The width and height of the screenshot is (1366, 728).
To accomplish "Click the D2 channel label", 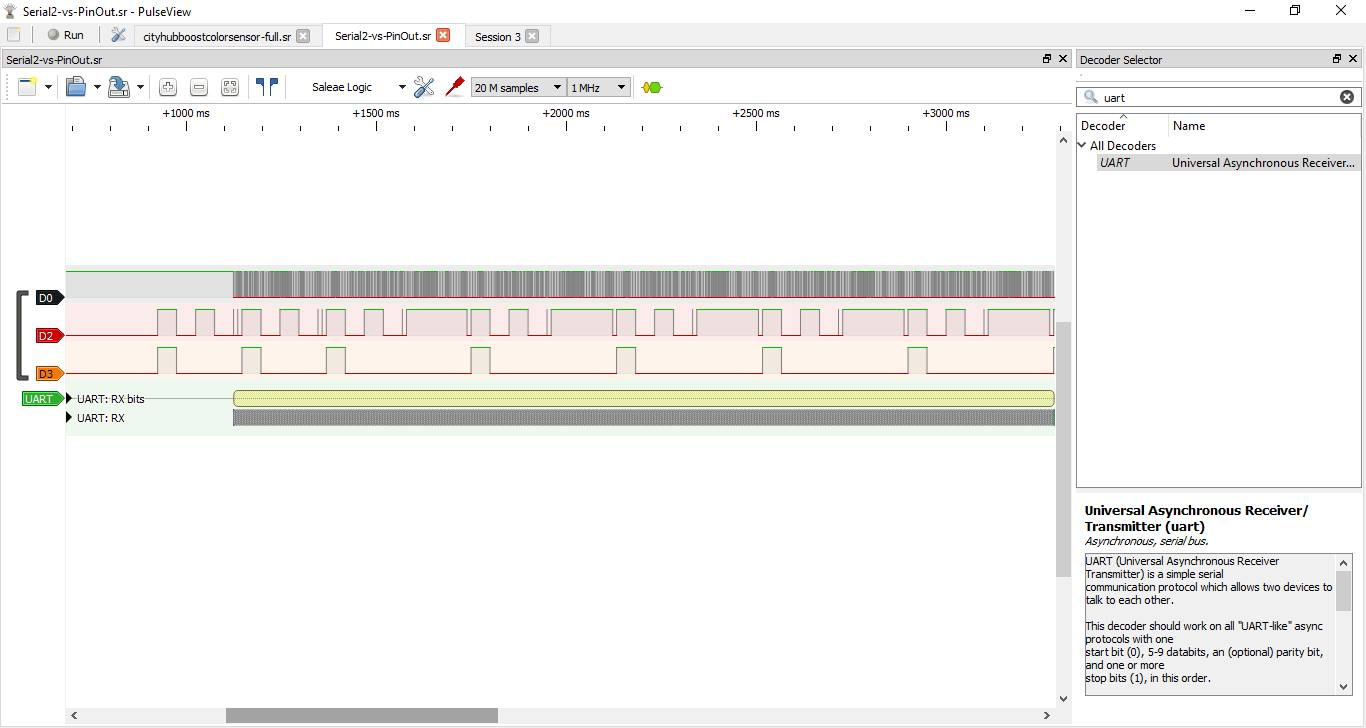I will click(46, 335).
